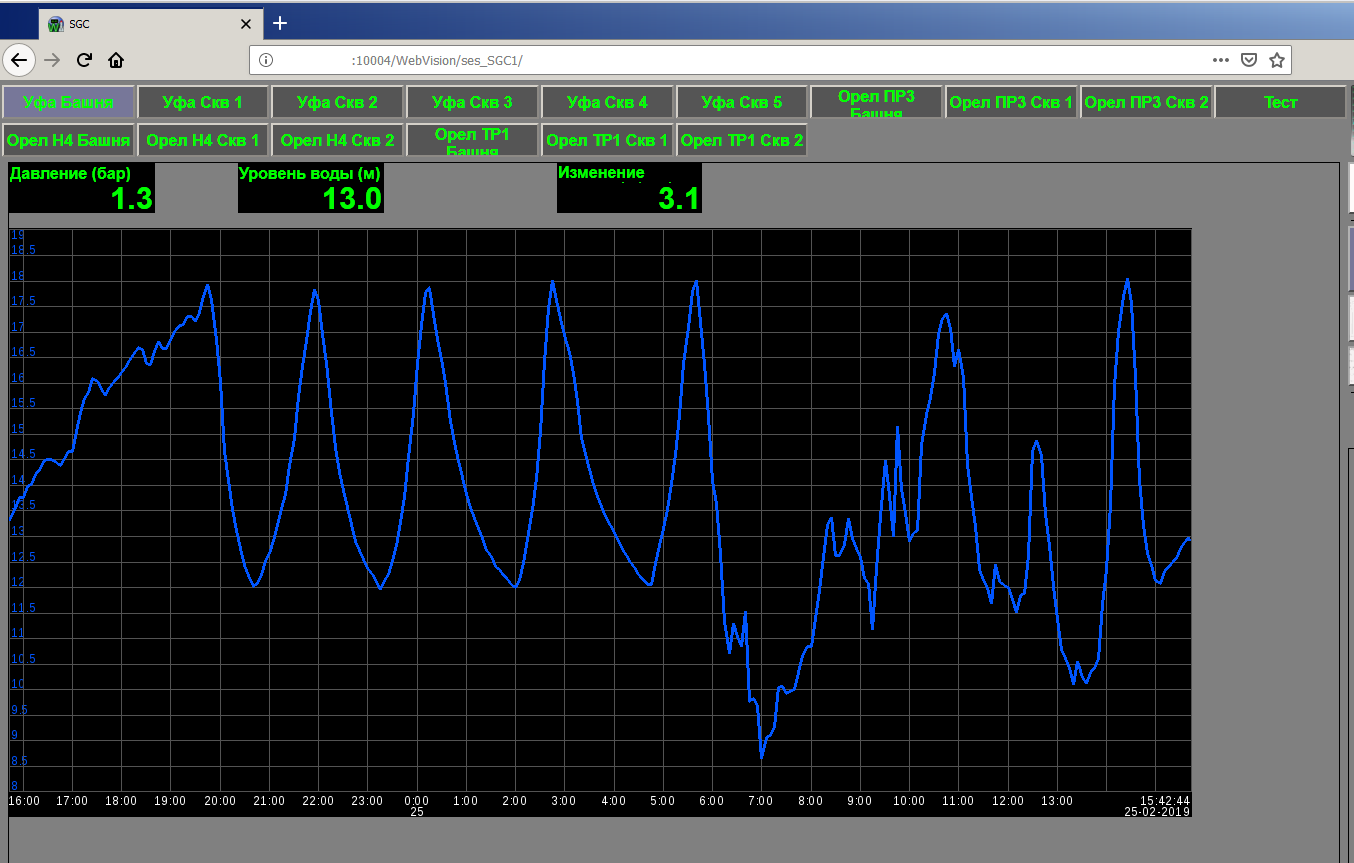Reload the WebVision page
1354x863 pixels.
[x=84, y=60]
